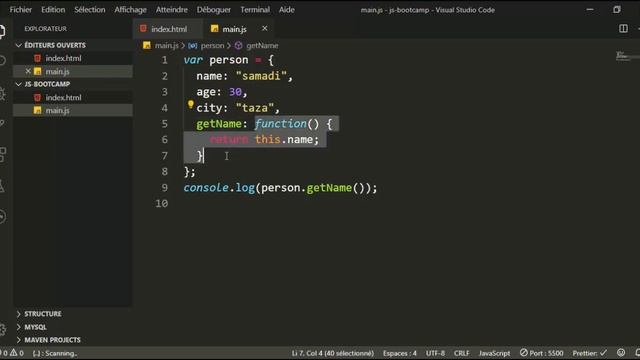Change line ending via CRLF indicator

tap(462, 353)
